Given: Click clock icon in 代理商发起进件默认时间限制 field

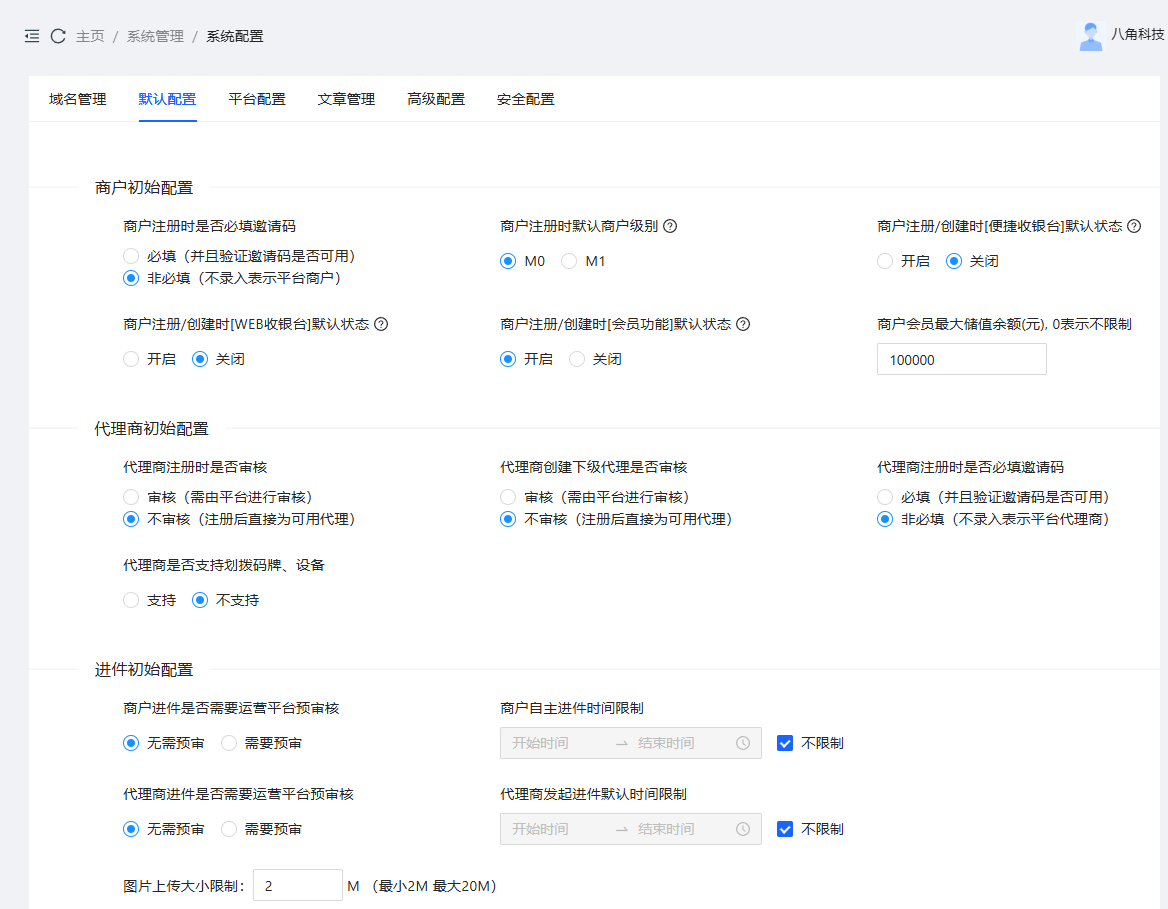Looking at the screenshot, I should click(x=743, y=829).
